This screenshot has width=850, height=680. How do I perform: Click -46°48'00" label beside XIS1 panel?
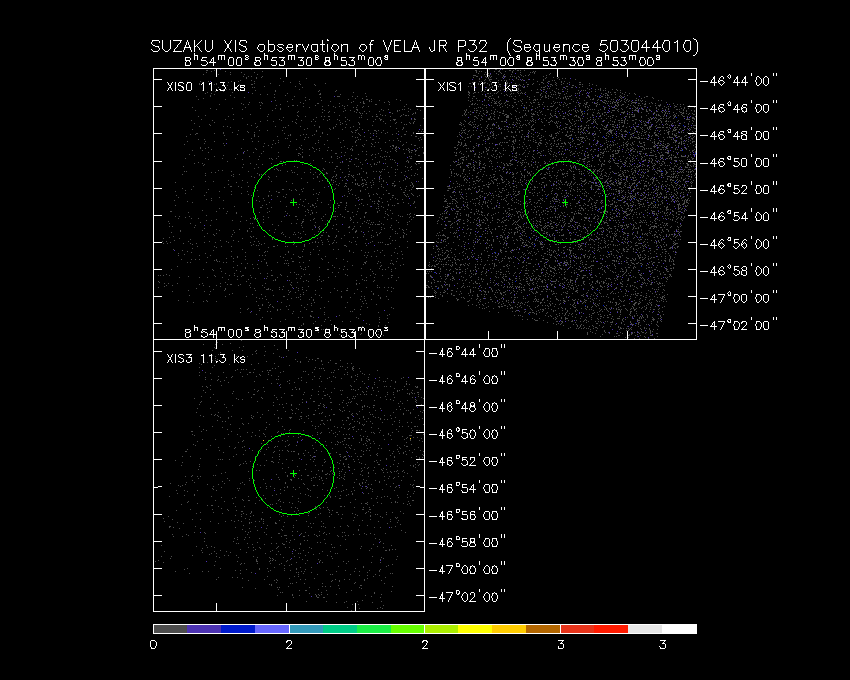tap(739, 135)
